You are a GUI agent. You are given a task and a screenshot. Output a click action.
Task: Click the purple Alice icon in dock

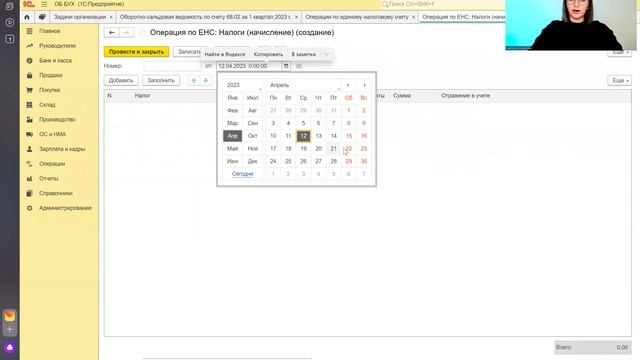(x=10, y=347)
